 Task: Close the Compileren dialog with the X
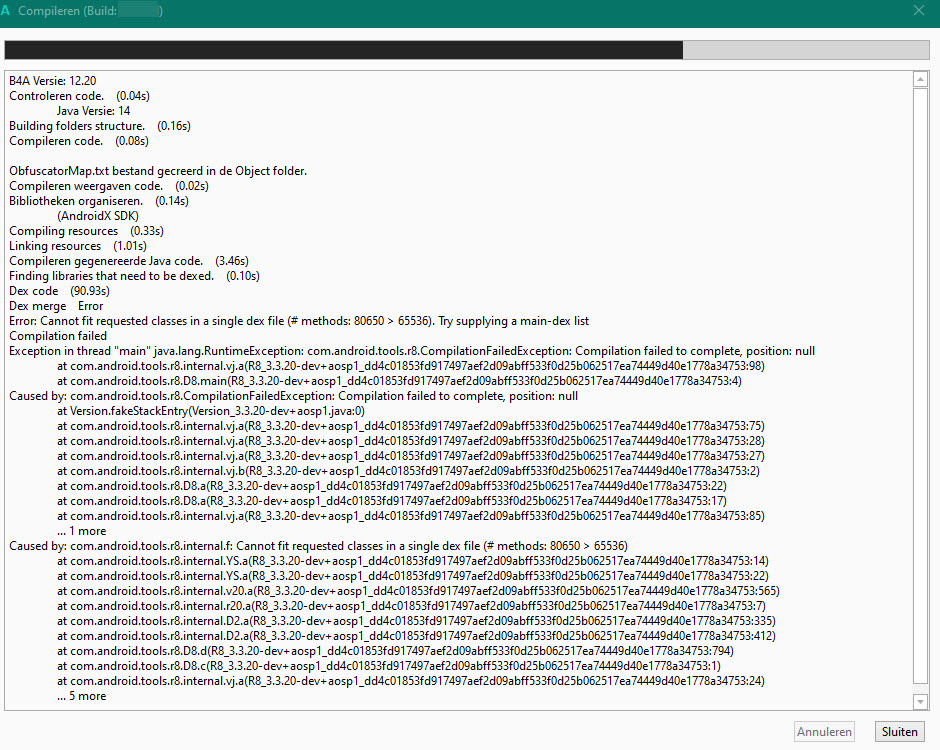tap(918, 10)
